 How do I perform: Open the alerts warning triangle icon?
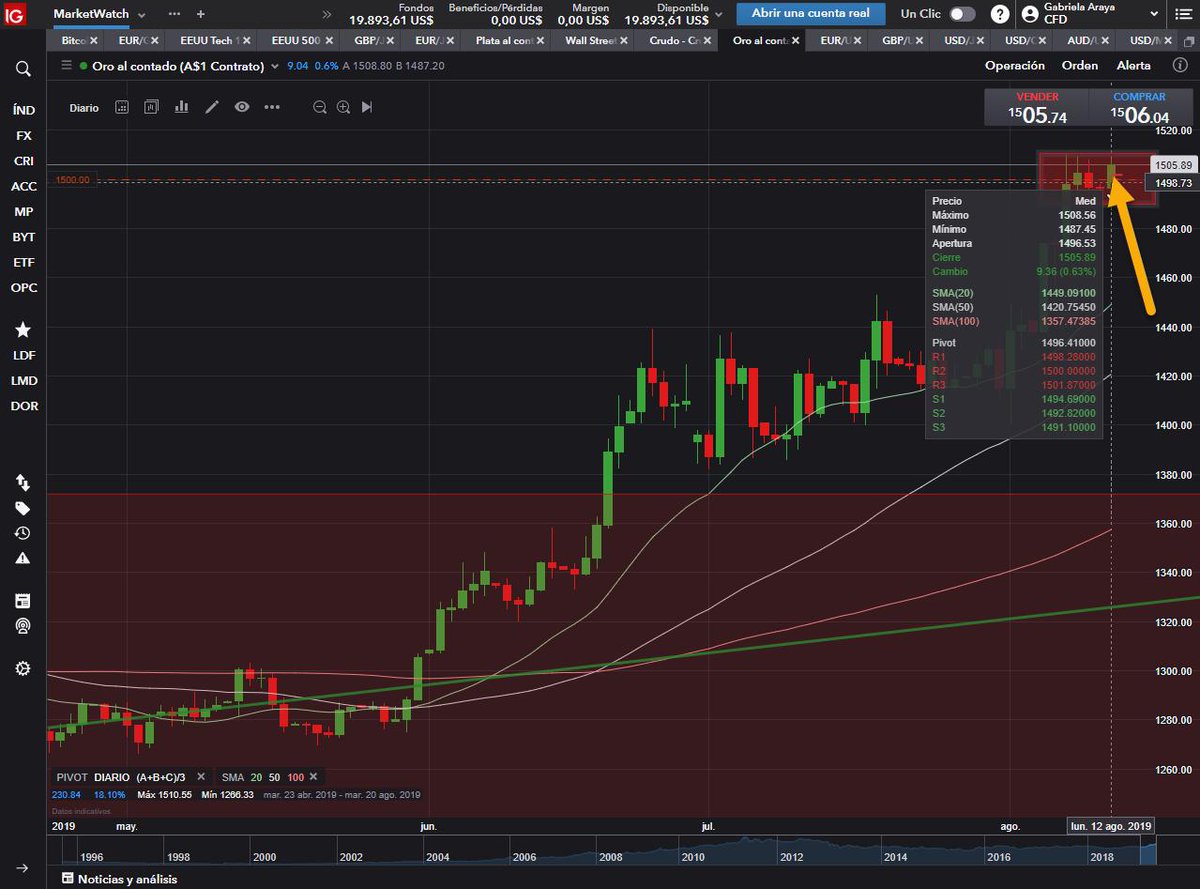coord(23,558)
